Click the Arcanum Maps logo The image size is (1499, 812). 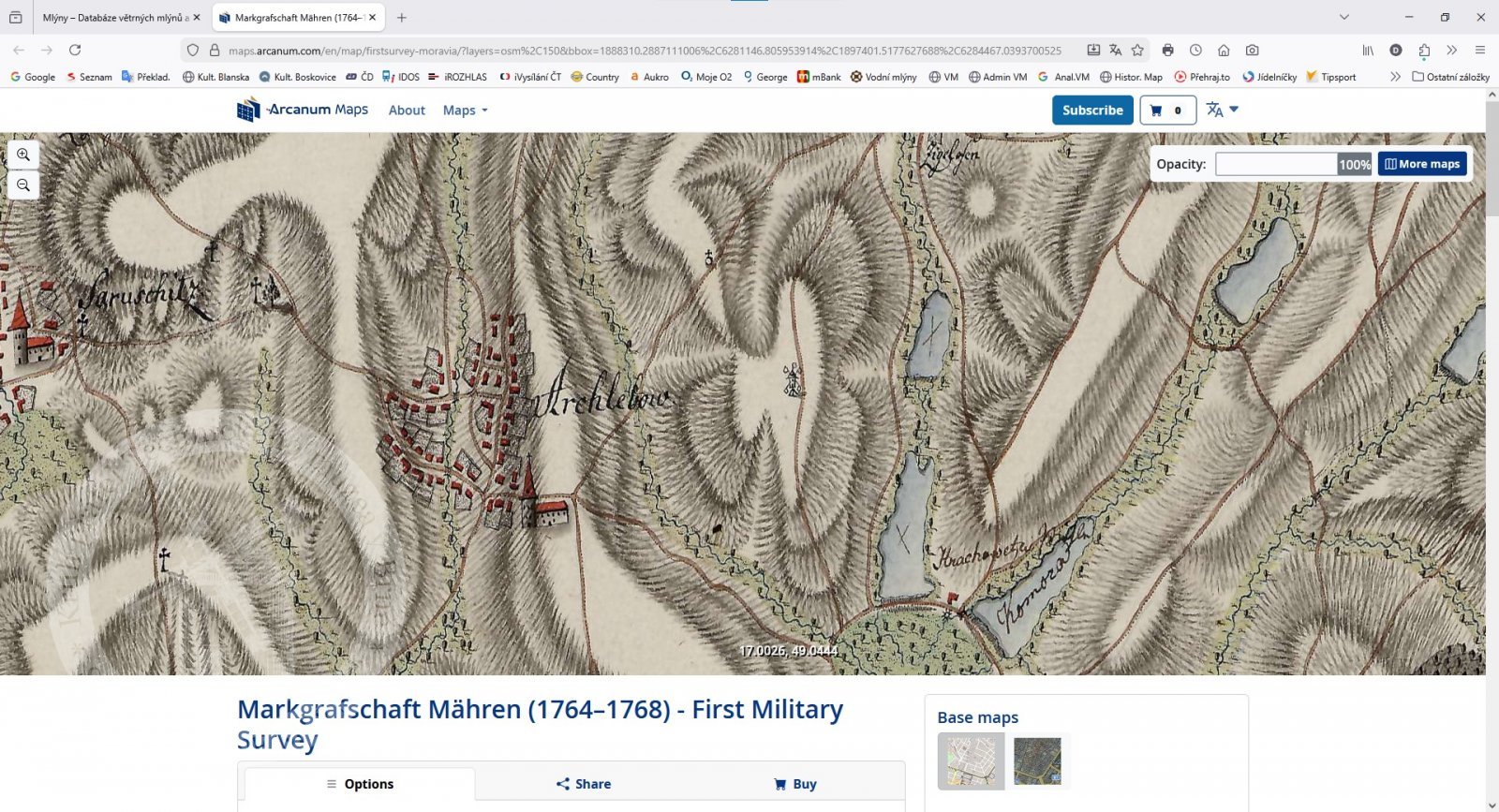(303, 111)
